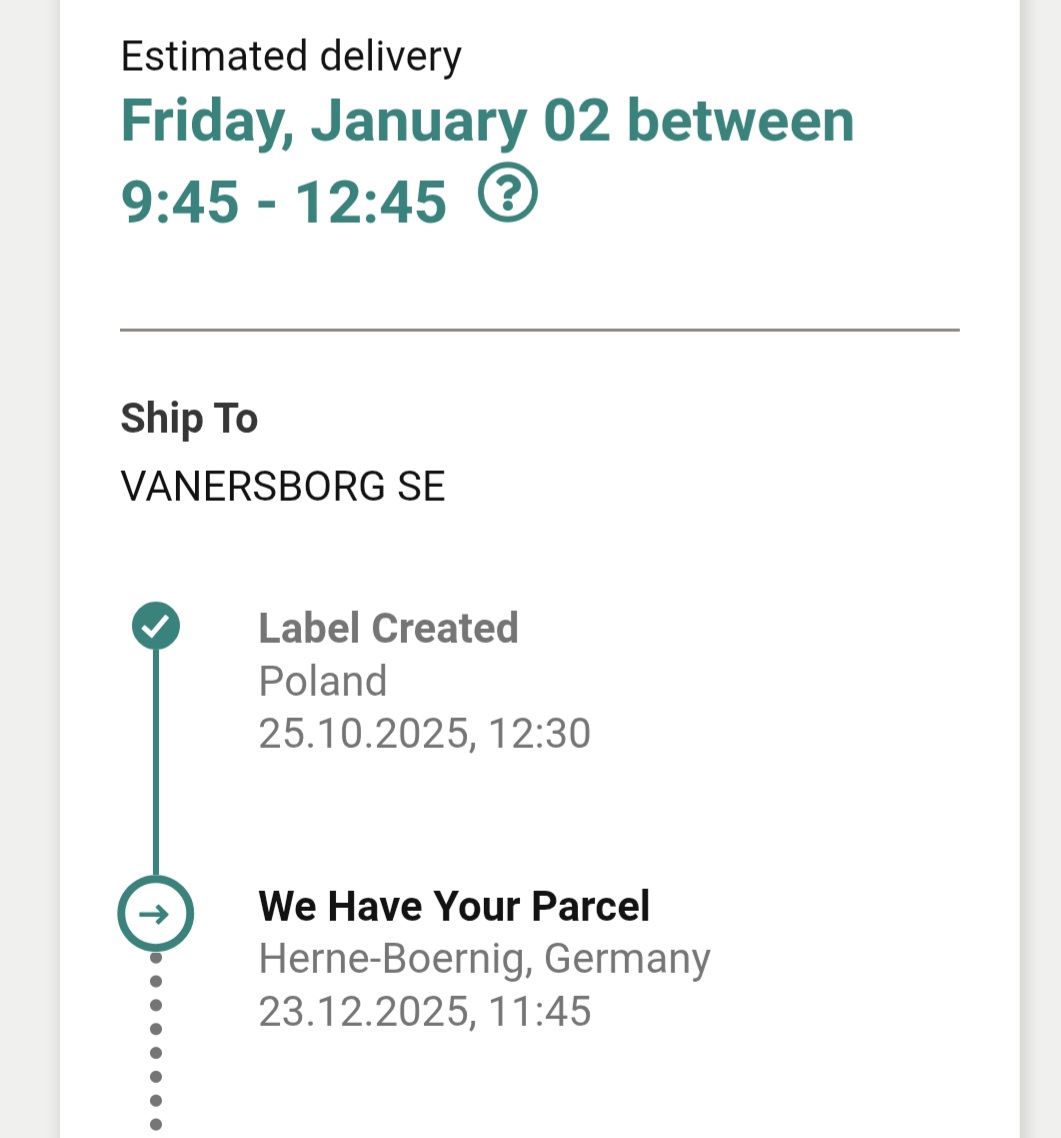Tap the 9:45 - 12:45 delivery window

click(x=283, y=202)
